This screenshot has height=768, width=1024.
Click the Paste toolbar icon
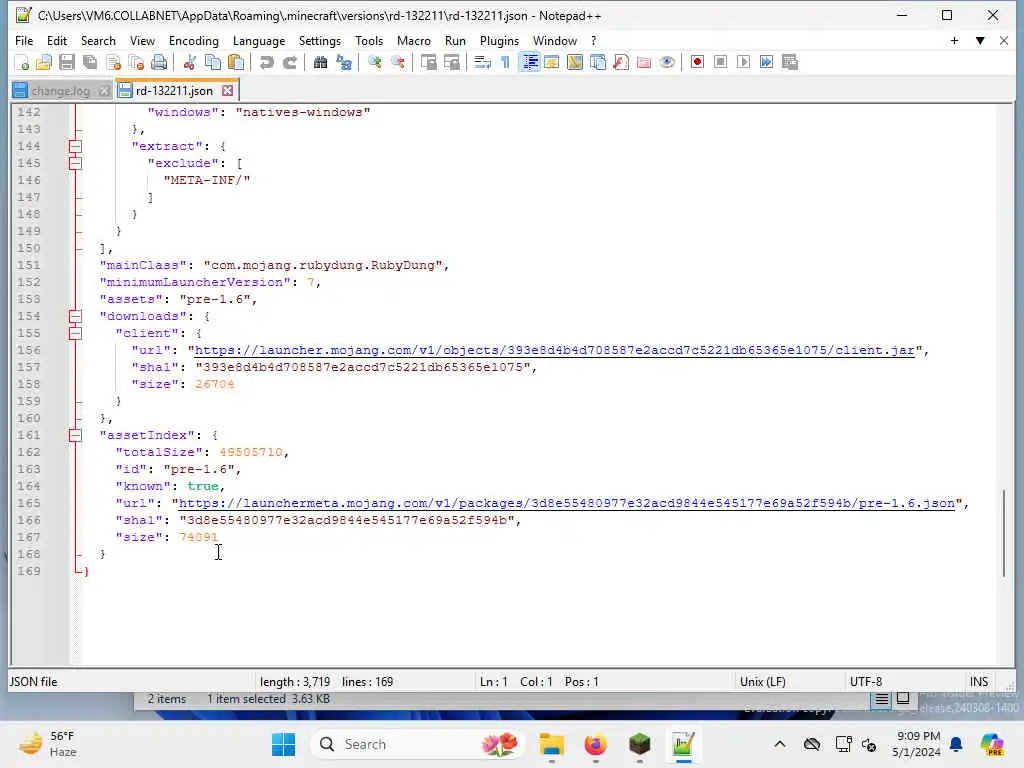point(236,62)
